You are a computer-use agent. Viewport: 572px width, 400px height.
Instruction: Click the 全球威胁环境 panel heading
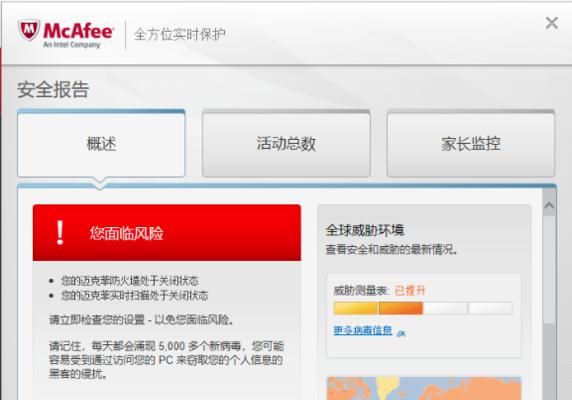pyautogui.click(x=365, y=230)
